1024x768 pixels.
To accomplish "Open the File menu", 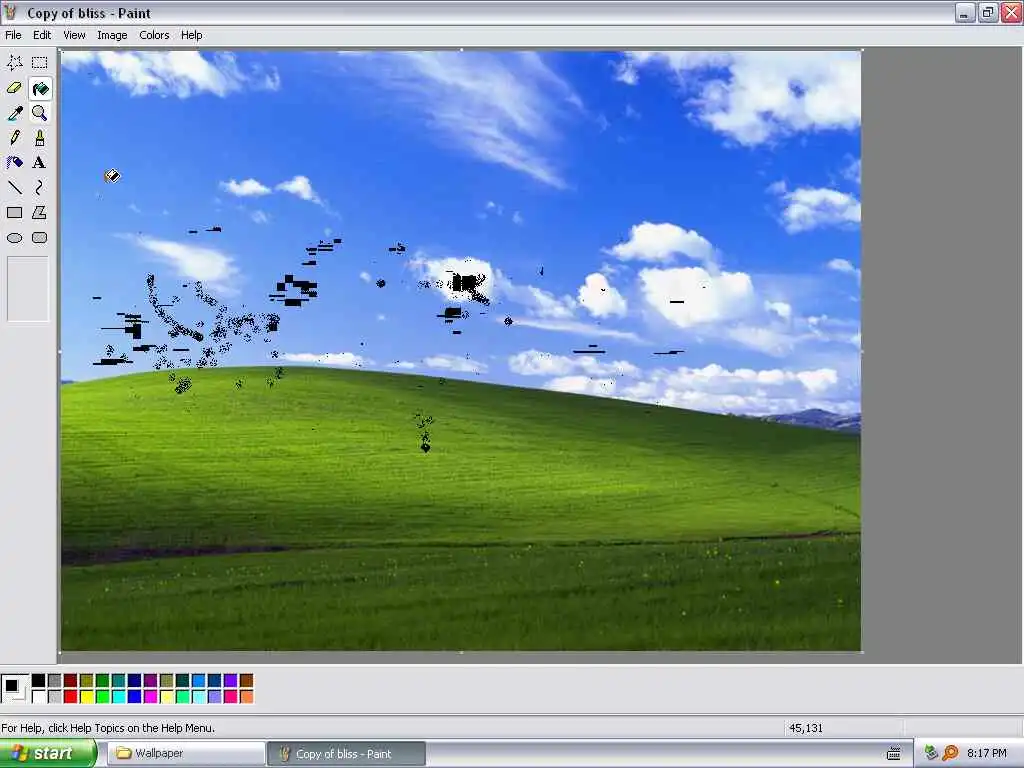I will coord(13,35).
